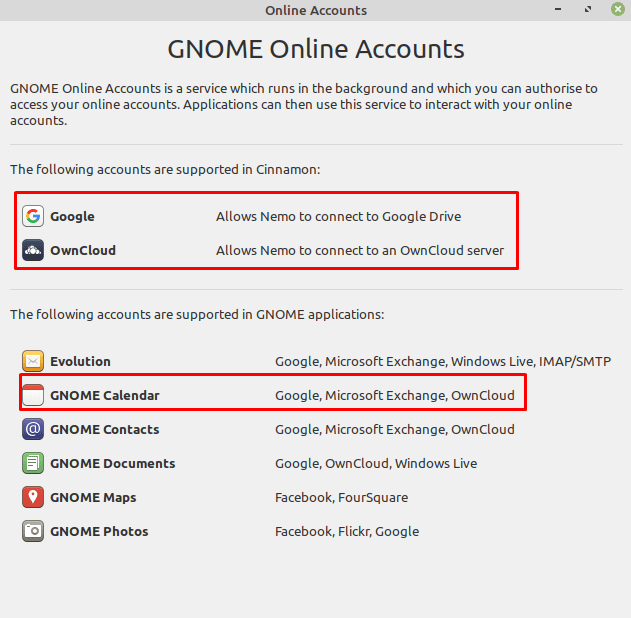Close the Online Accounts window
Viewport: 631px width, 618px height.
[x=618, y=9]
